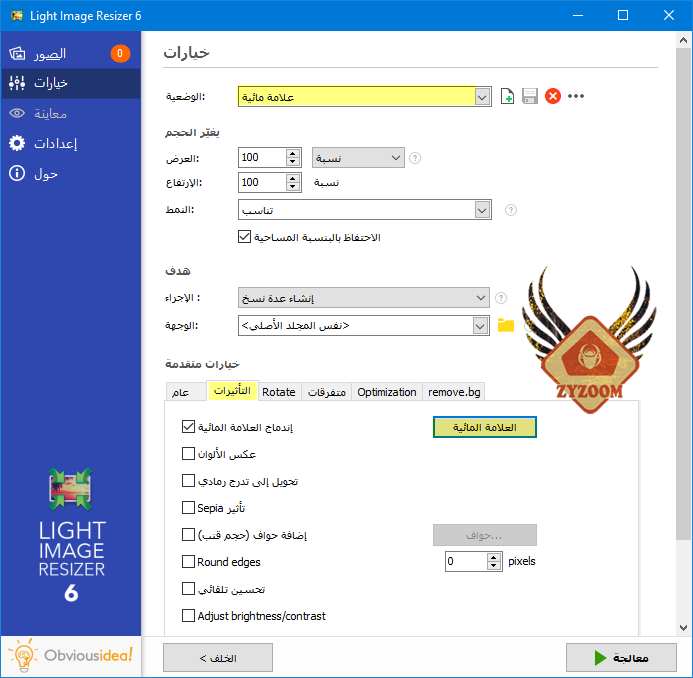The image size is (693, 678).
Task: Click the العلامة المائية watermark button
Action: click(x=484, y=427)
